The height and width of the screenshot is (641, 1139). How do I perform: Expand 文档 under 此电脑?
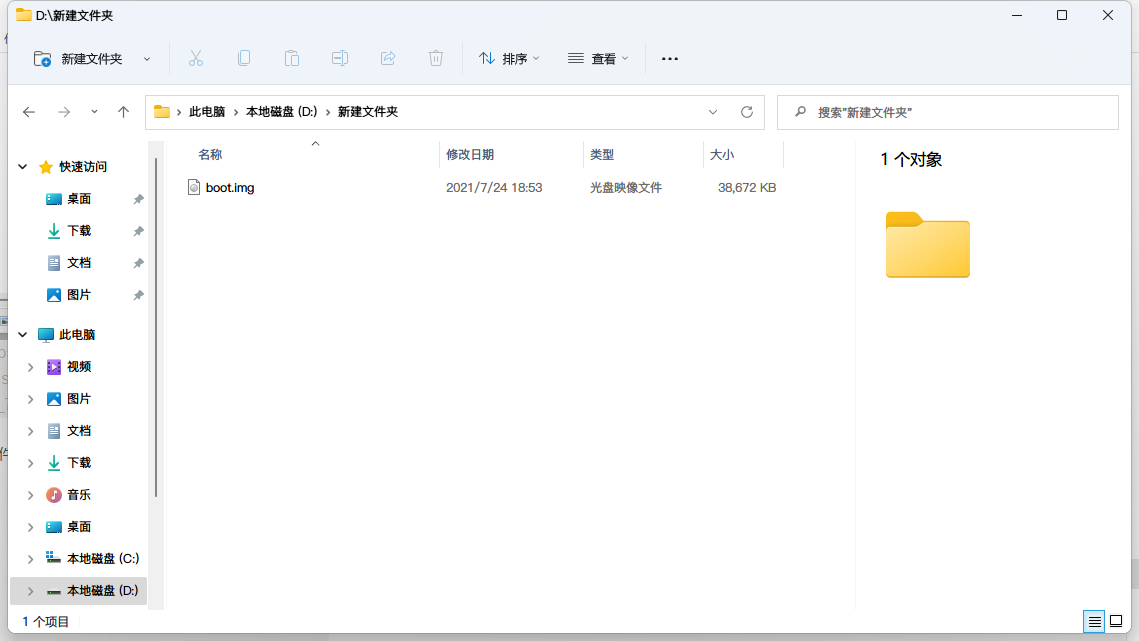pyautogui.click(x=31, y=431)
